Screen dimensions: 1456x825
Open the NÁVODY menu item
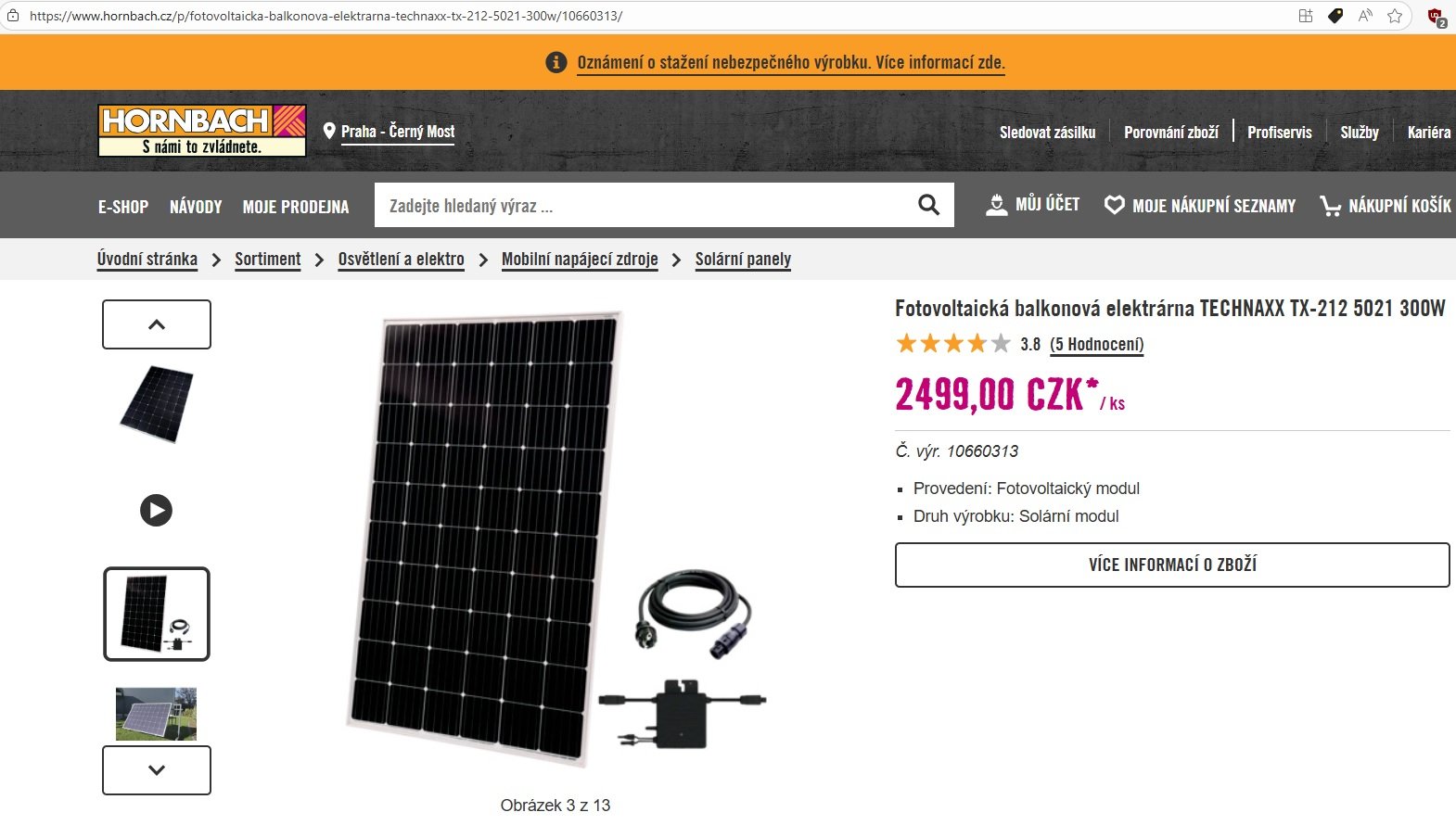point(196,207)
